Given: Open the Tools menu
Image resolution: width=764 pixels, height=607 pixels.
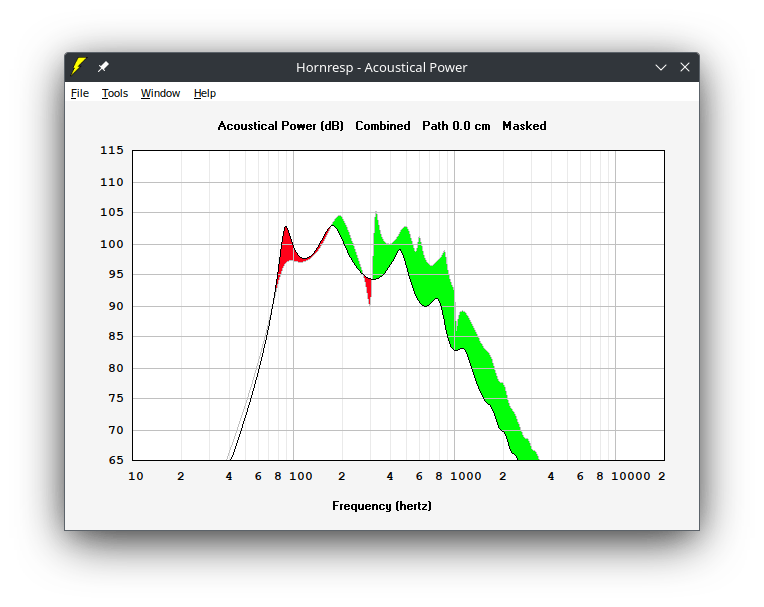Looking at the screenshot, I should coord(115,93).
